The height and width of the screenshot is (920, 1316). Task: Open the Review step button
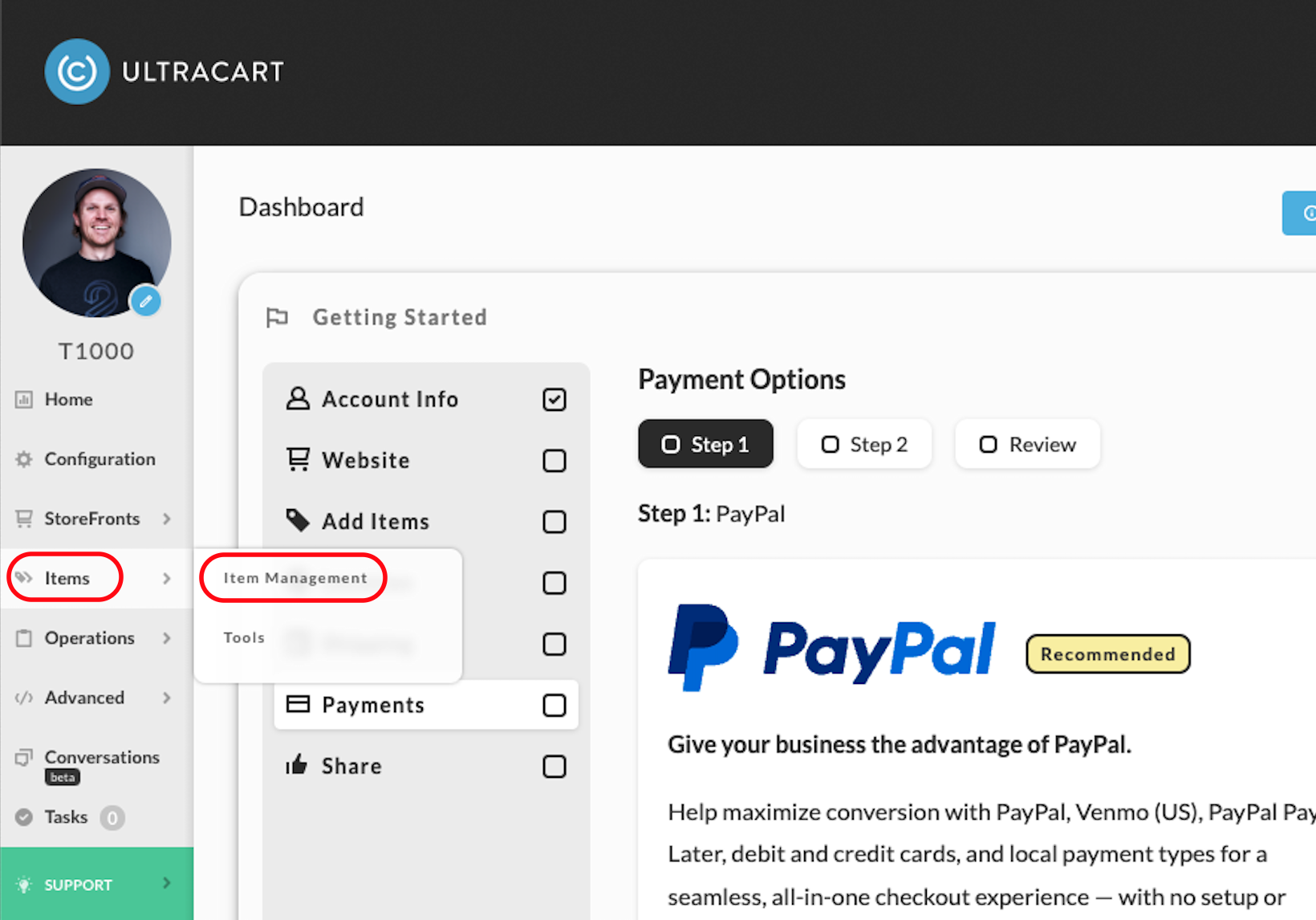coord(1027,444)
